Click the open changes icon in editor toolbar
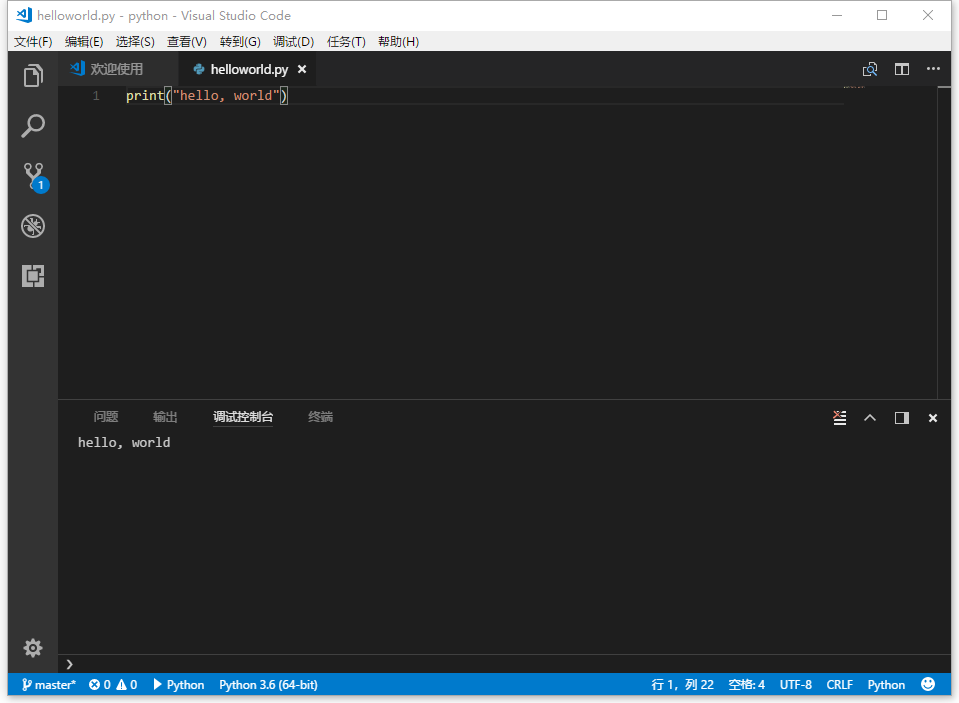Image resolution: width=959 pixels, height=703 pixels. click(870, 69)
